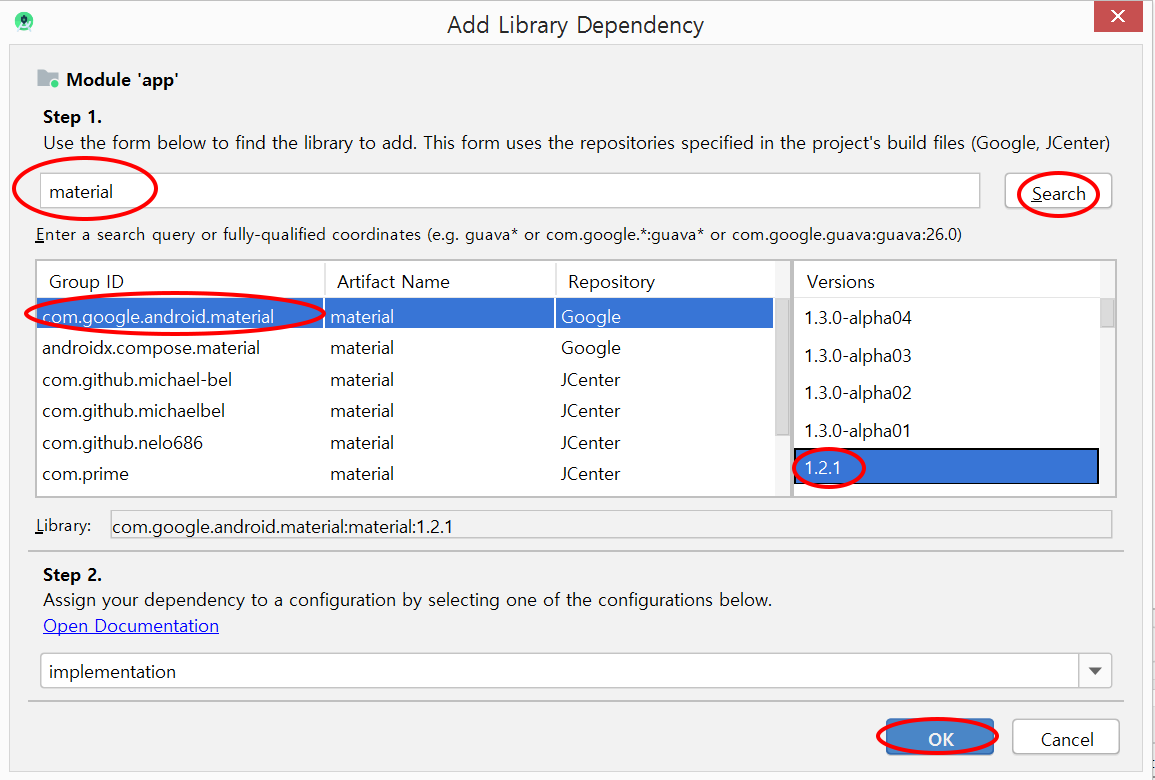1155x780 pixels.
Task: Click the Search button
Action: click(1058, 193)
